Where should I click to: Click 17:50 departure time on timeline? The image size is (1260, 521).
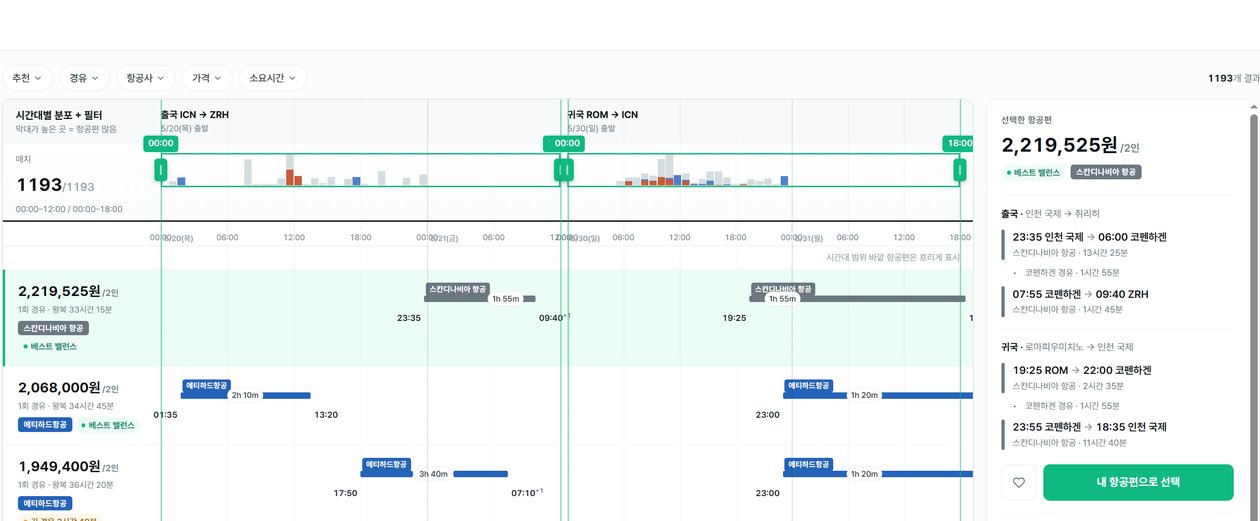(345, 493)
